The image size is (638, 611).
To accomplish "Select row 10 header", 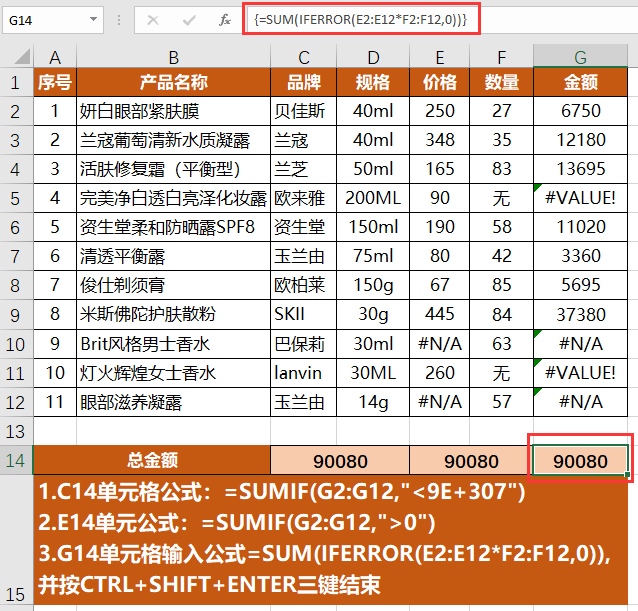I will click(16, 344).
